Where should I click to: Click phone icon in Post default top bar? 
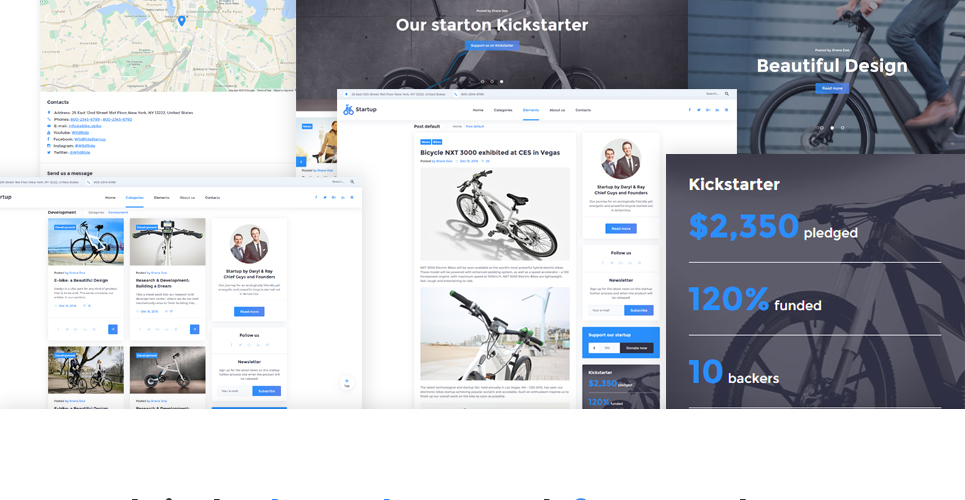pyautogui.click(x=455, y=94)
